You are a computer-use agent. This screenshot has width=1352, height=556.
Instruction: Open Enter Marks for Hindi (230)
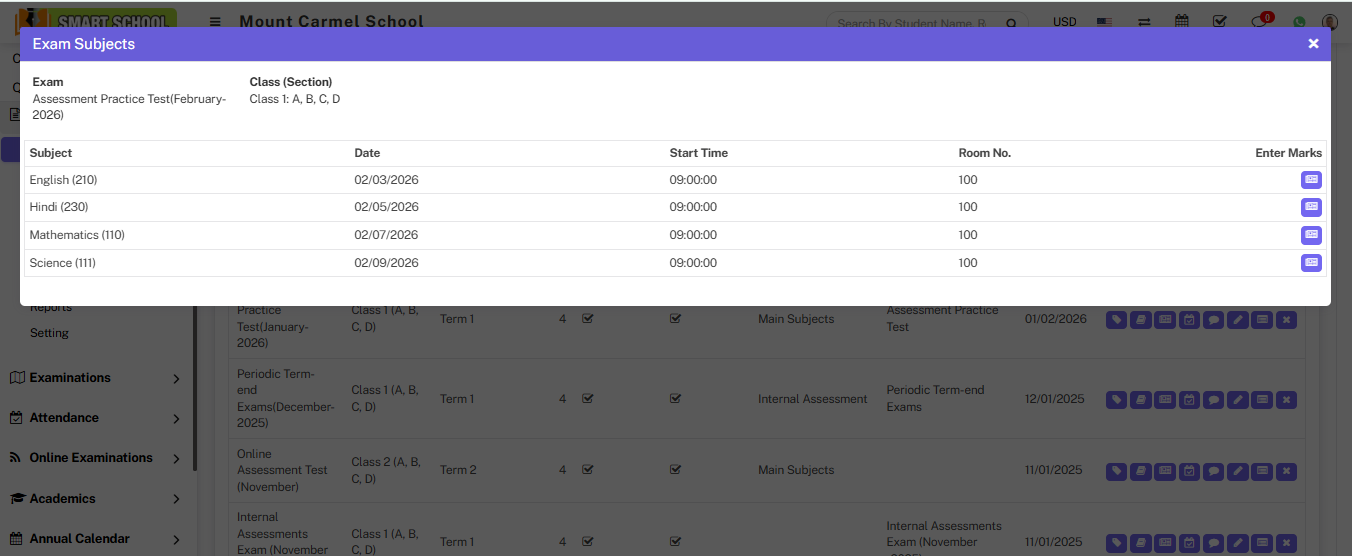pos(1310,207)
